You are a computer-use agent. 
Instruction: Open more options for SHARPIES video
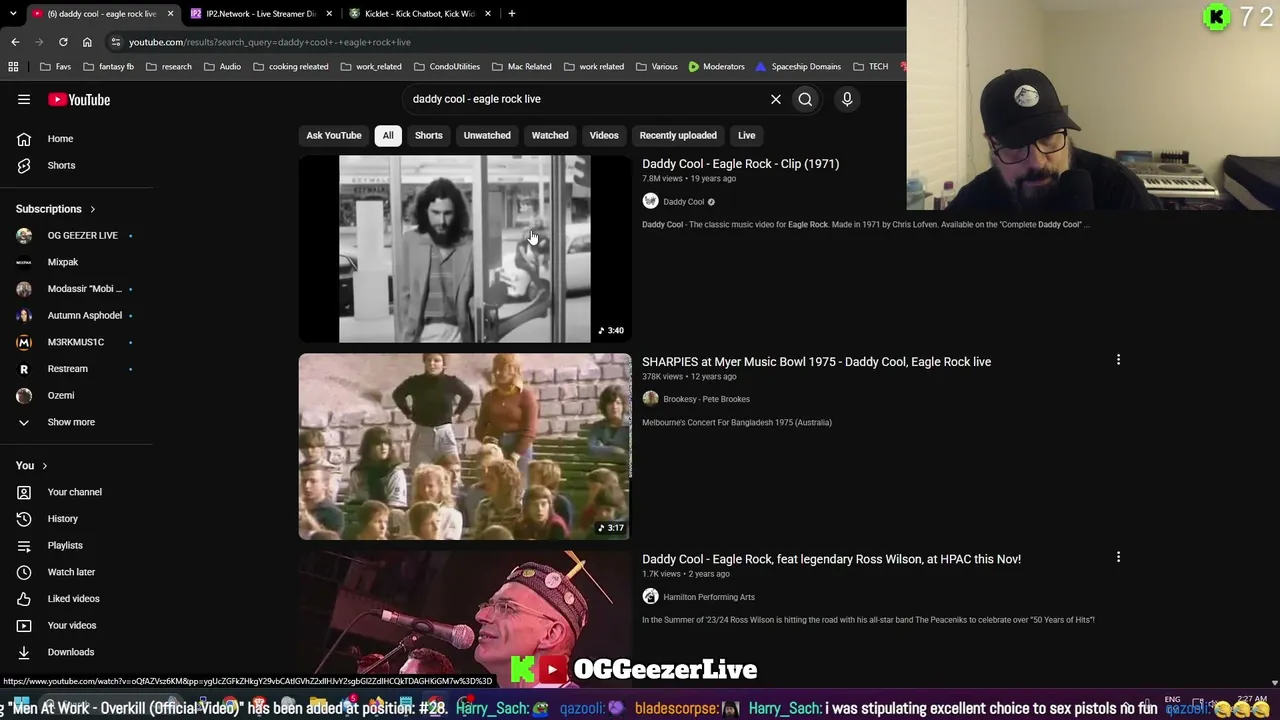click(1118, 360)
